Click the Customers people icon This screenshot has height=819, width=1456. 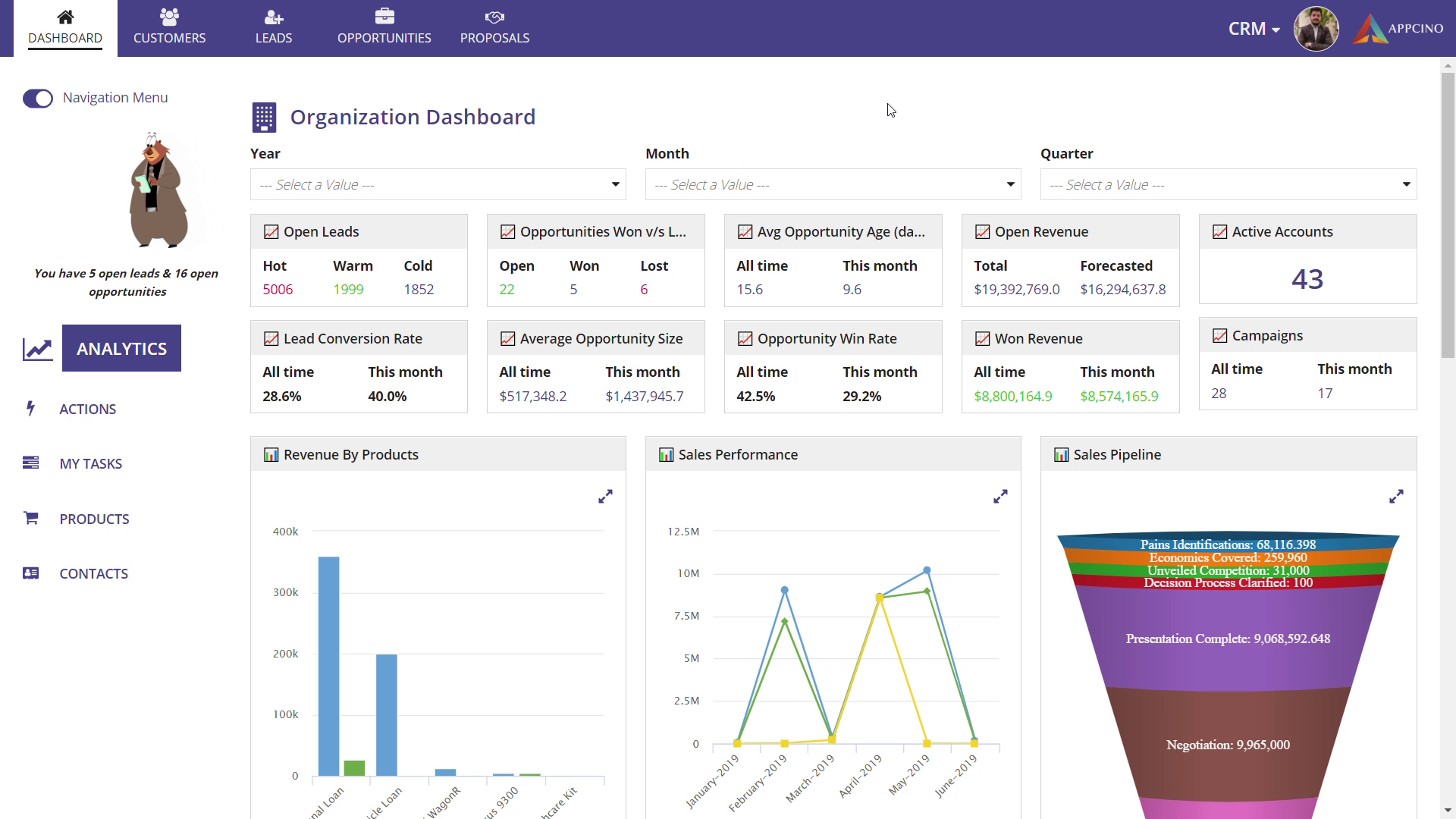169,17
